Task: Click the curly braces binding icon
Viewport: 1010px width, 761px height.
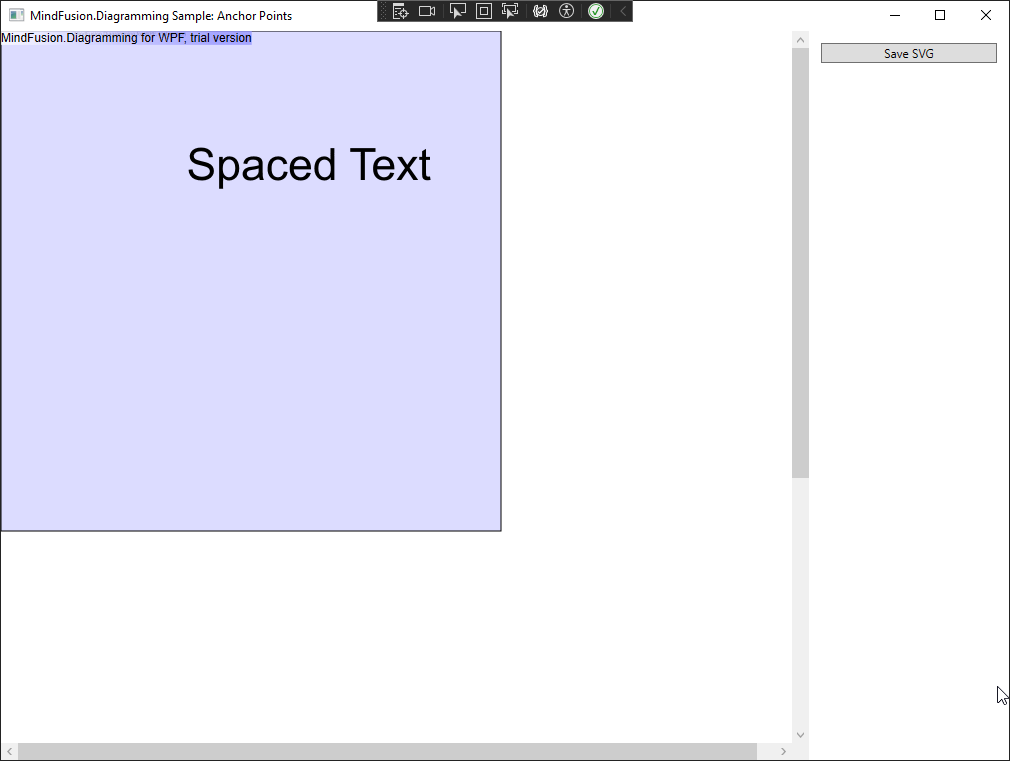Action: [x=540, y=11]
